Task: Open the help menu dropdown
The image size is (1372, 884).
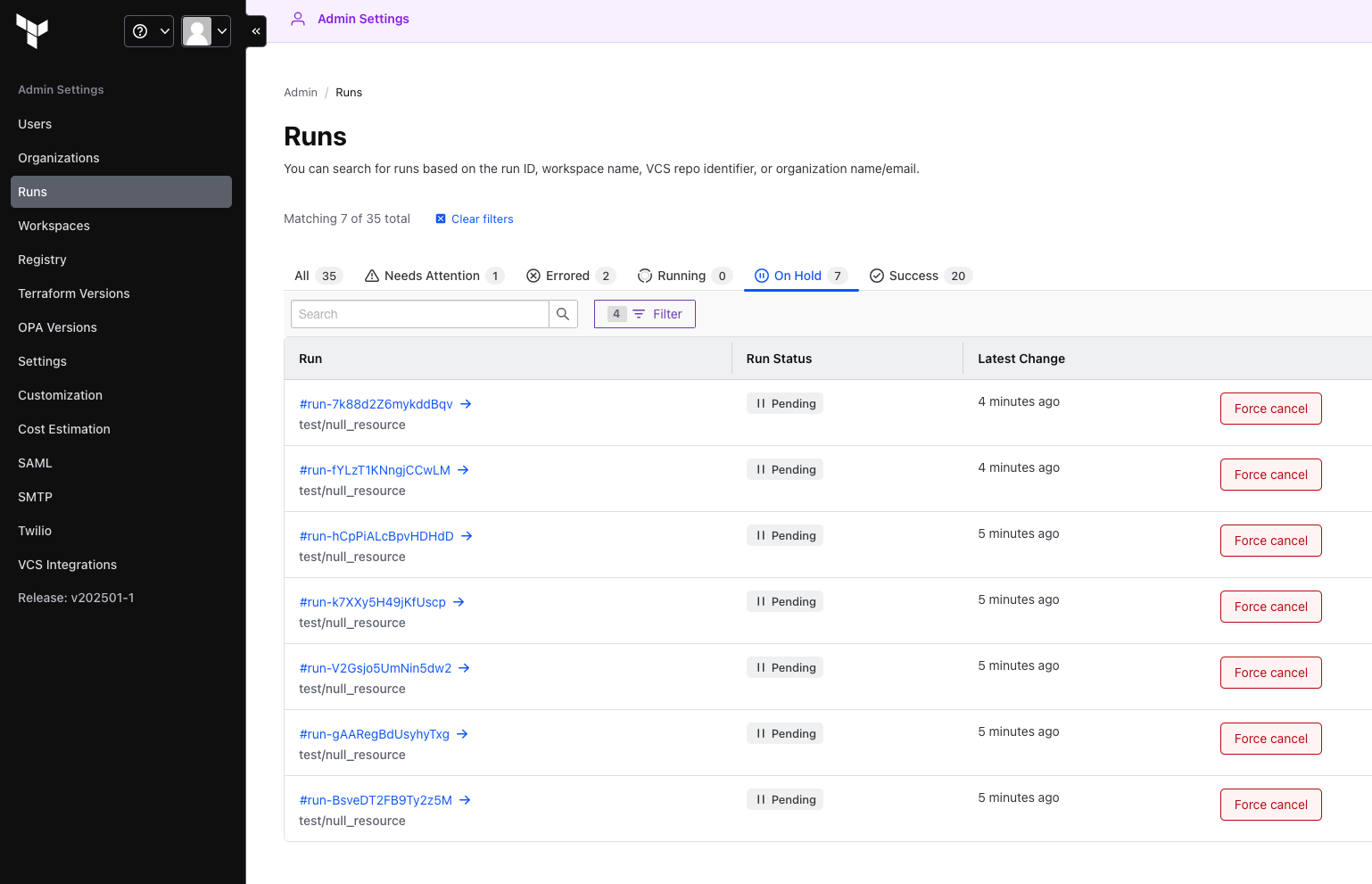Action: [x=149, y=31]
